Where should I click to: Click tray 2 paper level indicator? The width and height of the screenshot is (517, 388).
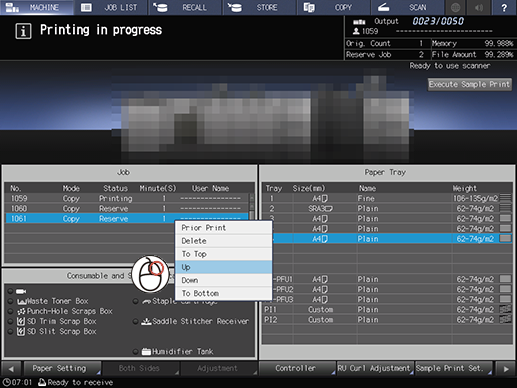(505, 208)
